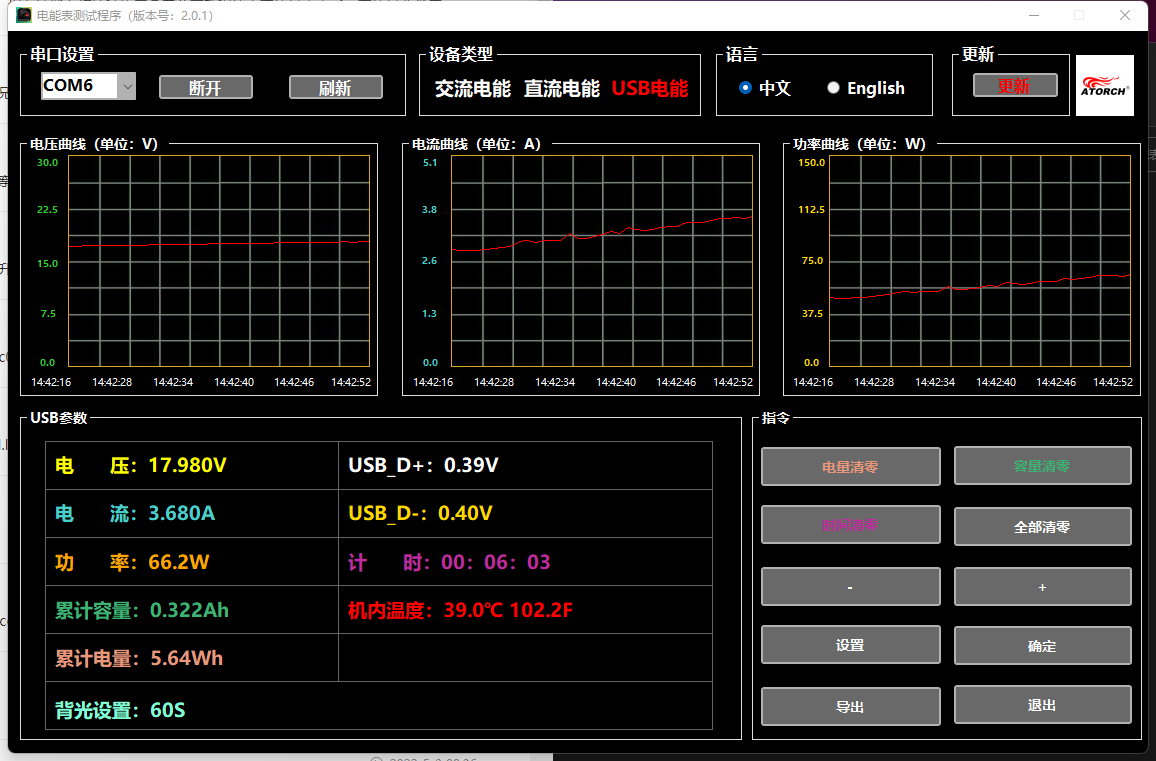Click the USB_D+ 0.39V reading

pos(423,465)
